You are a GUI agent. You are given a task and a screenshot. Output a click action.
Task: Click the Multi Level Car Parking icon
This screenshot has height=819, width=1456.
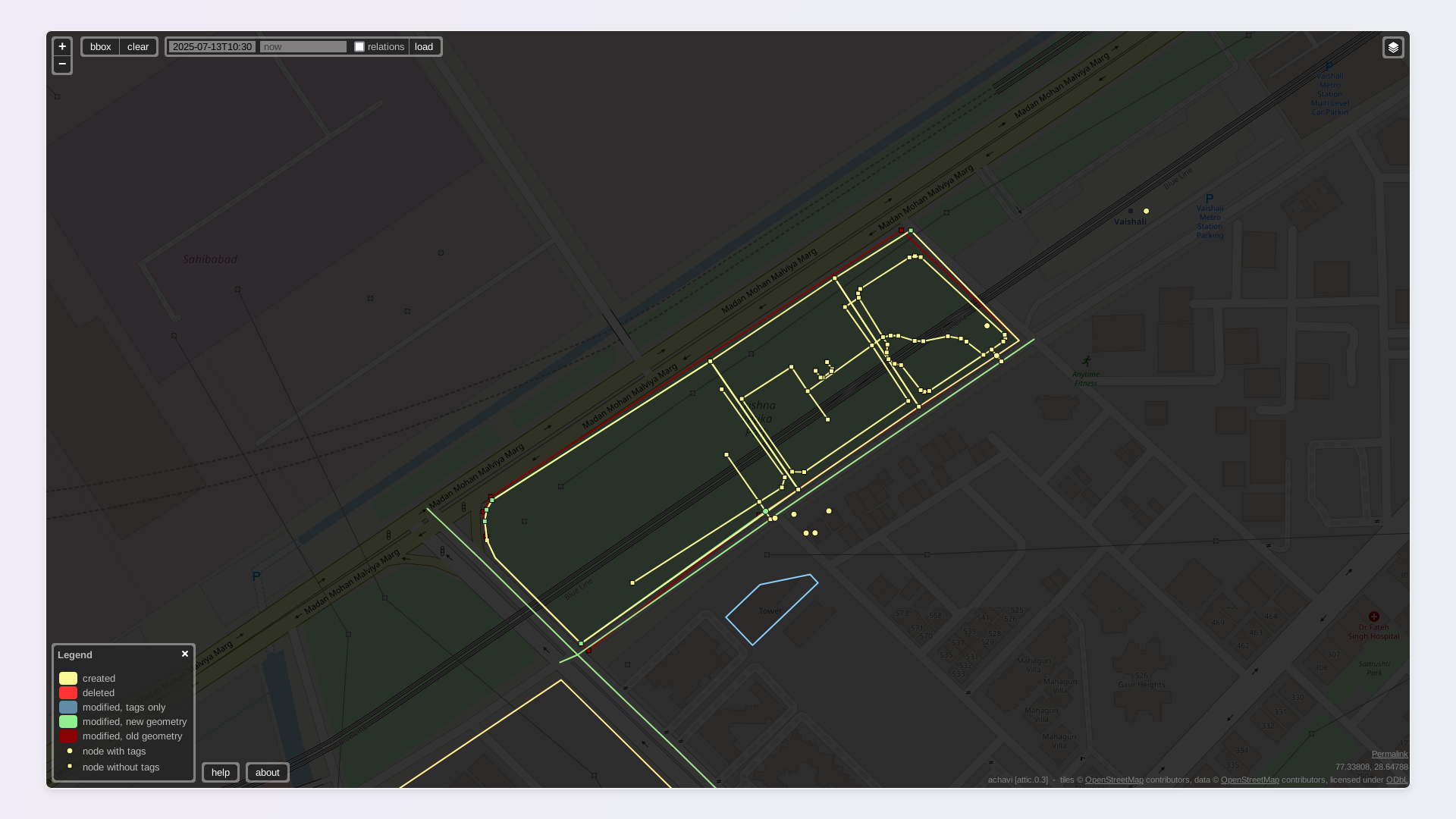point(1329,67)
